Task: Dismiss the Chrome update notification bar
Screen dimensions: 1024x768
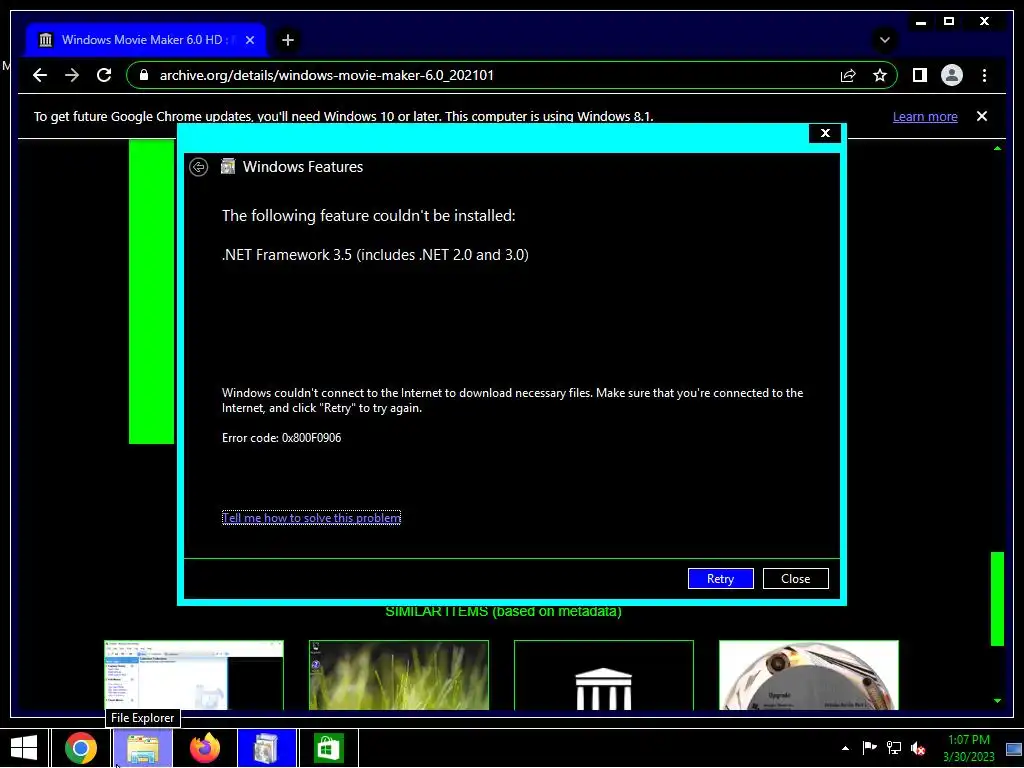Action: click(x=982, y=116)
